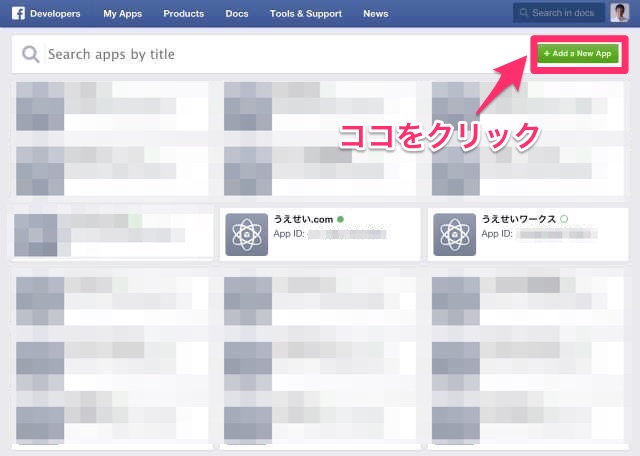
Task: Open Tools & Support menu
Action: pos(306,13)
